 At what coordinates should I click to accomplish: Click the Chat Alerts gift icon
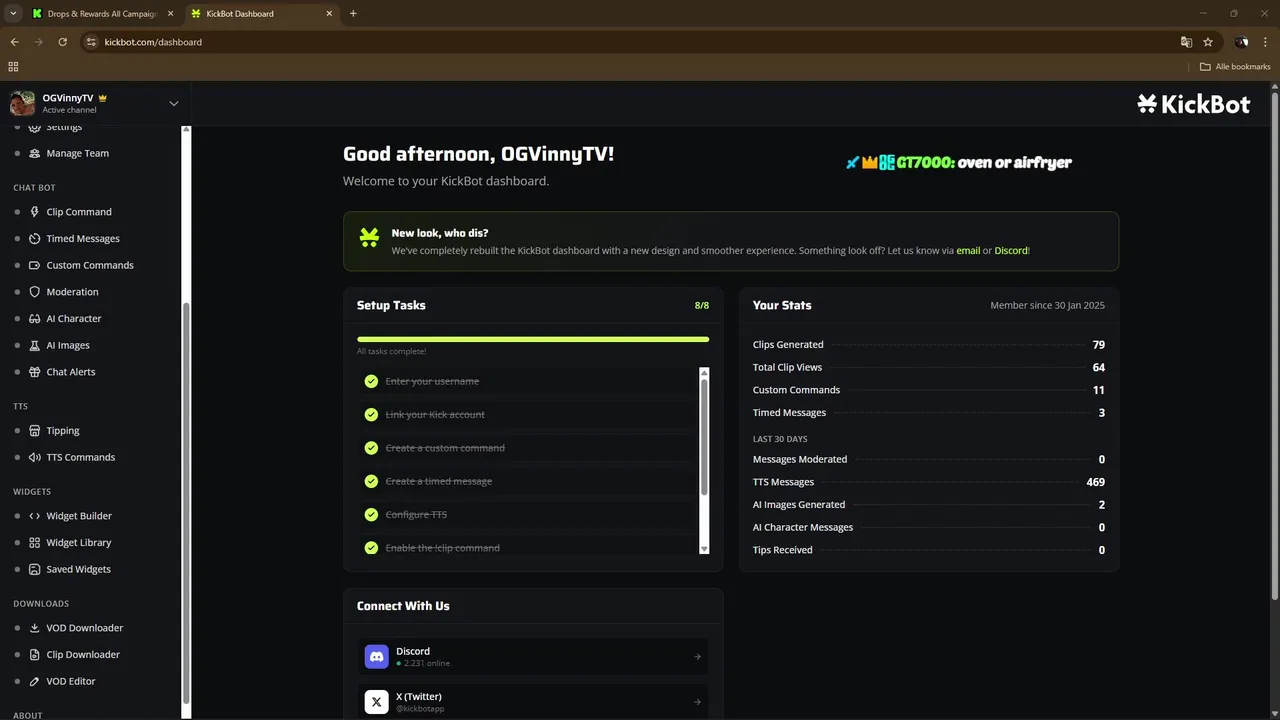[35, 372]
